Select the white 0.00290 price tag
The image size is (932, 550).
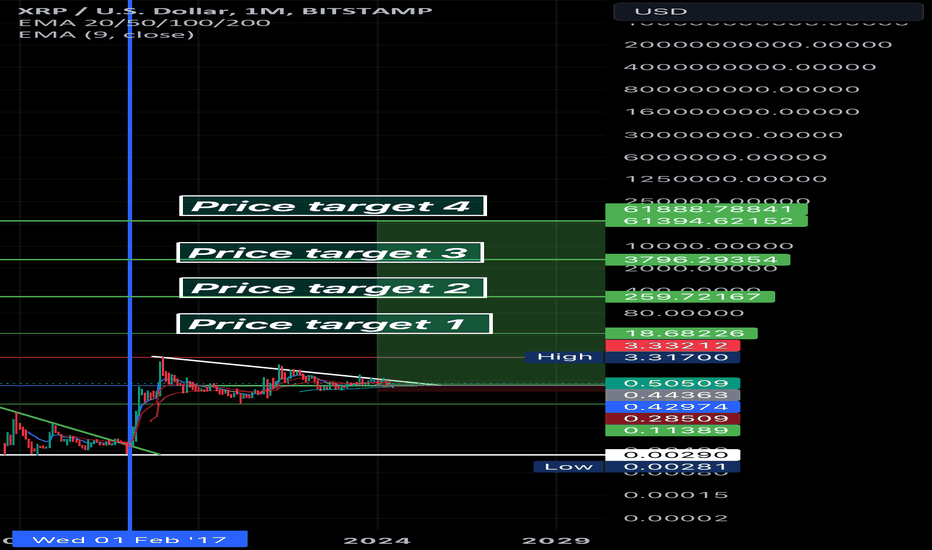[673, 455]
